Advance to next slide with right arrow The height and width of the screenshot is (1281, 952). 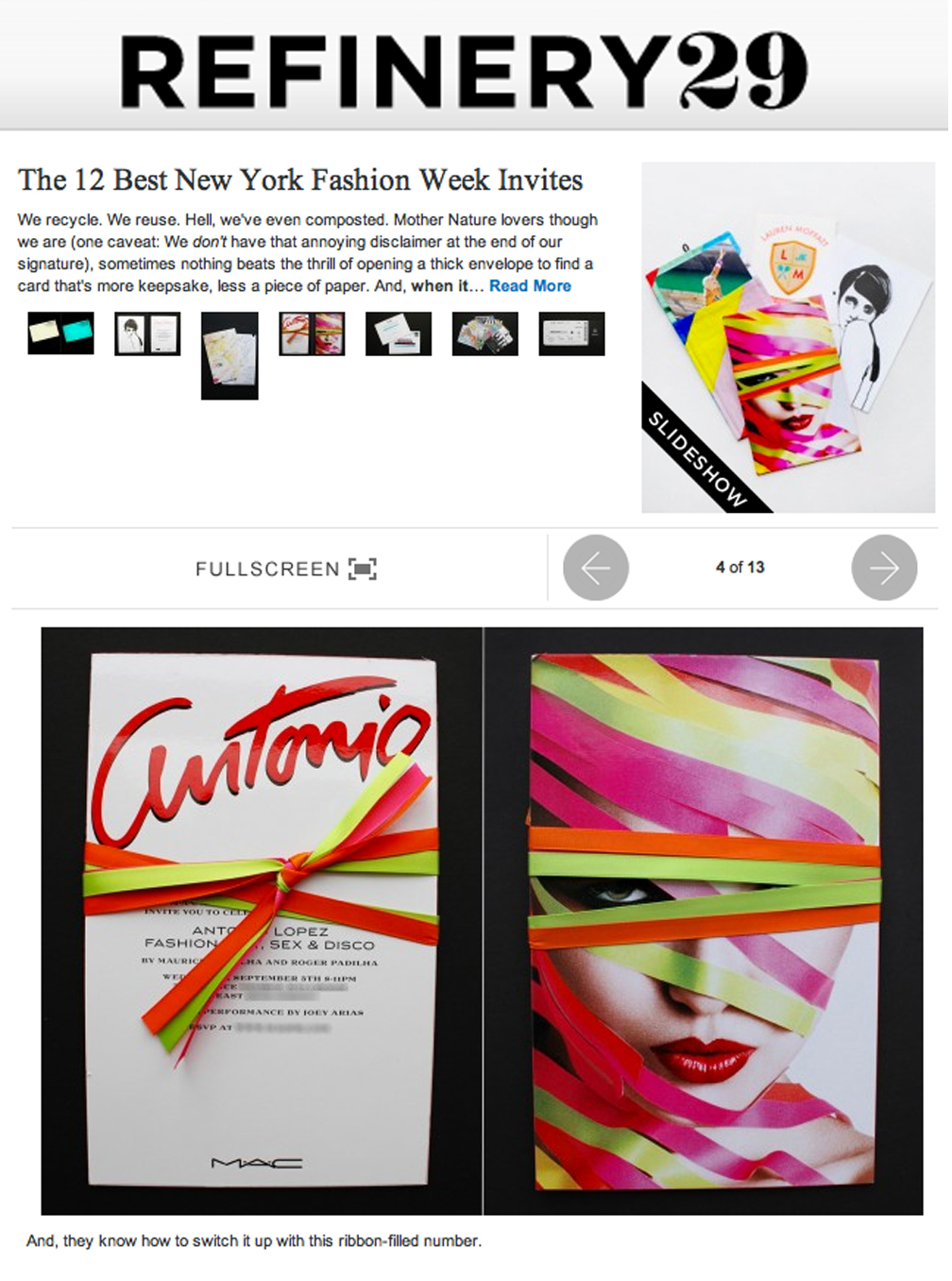point(884,568)
